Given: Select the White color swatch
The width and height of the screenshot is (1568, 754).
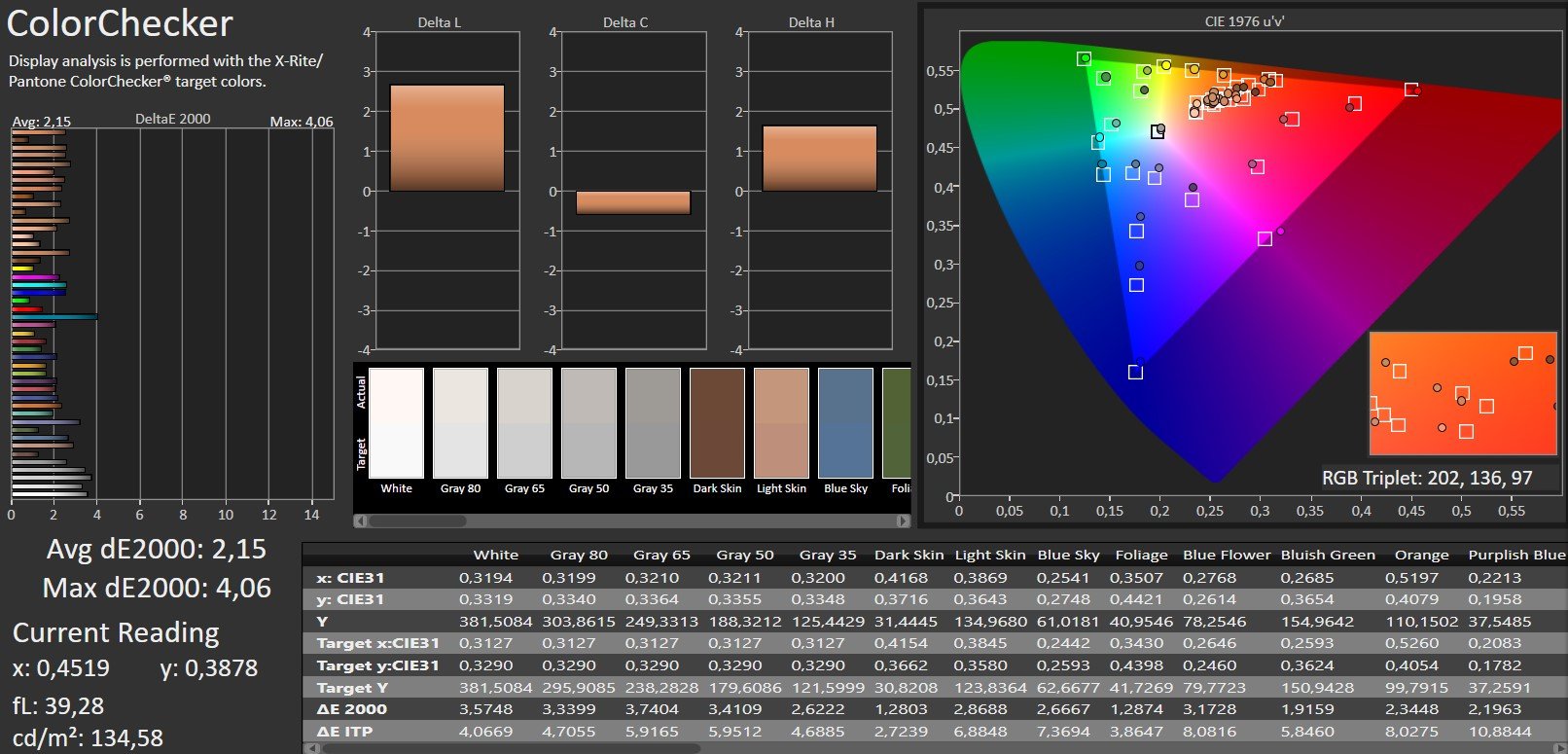Looking at the screenshot, I should (396, 423).
